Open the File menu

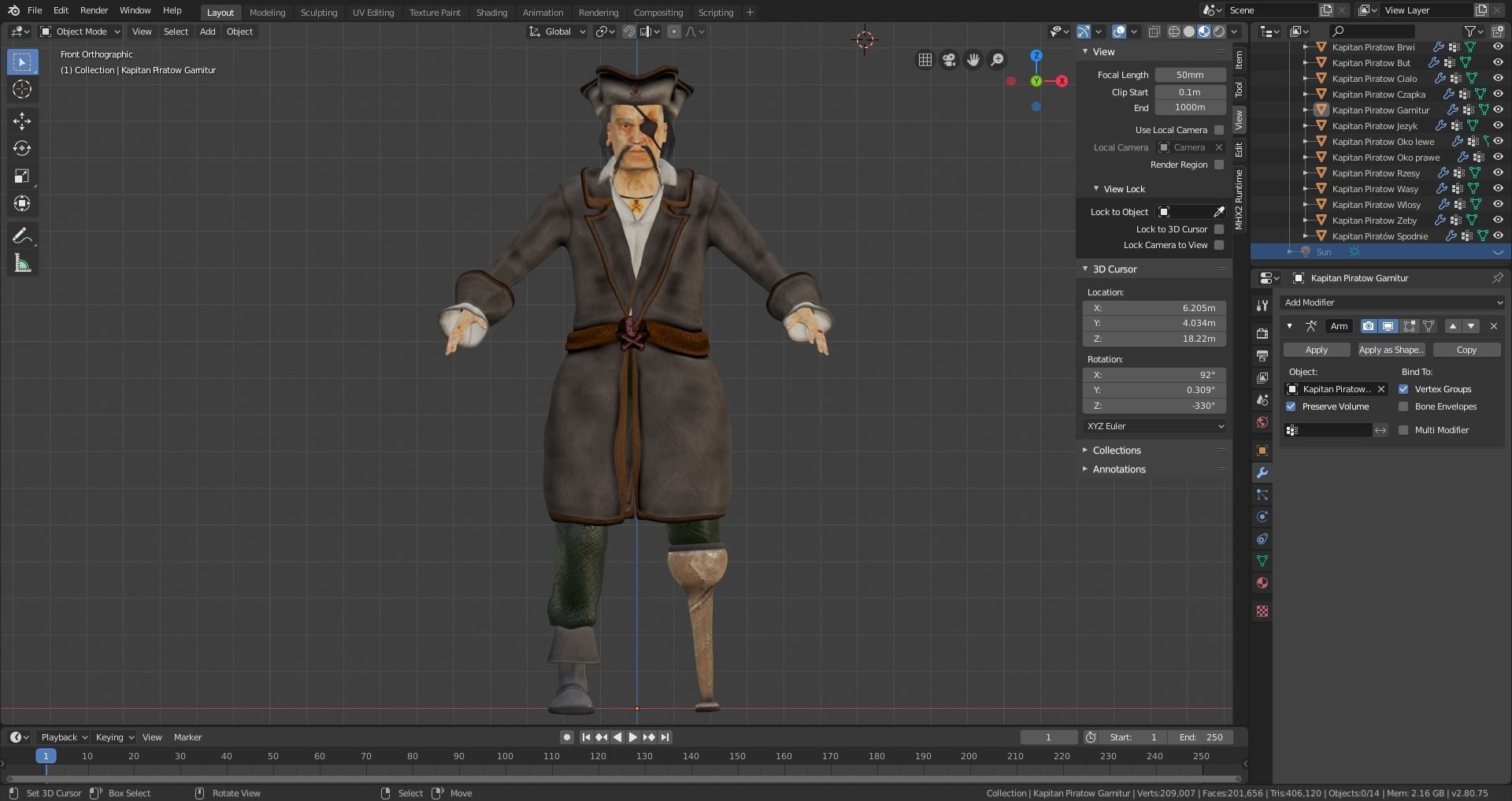coord(35,10)
